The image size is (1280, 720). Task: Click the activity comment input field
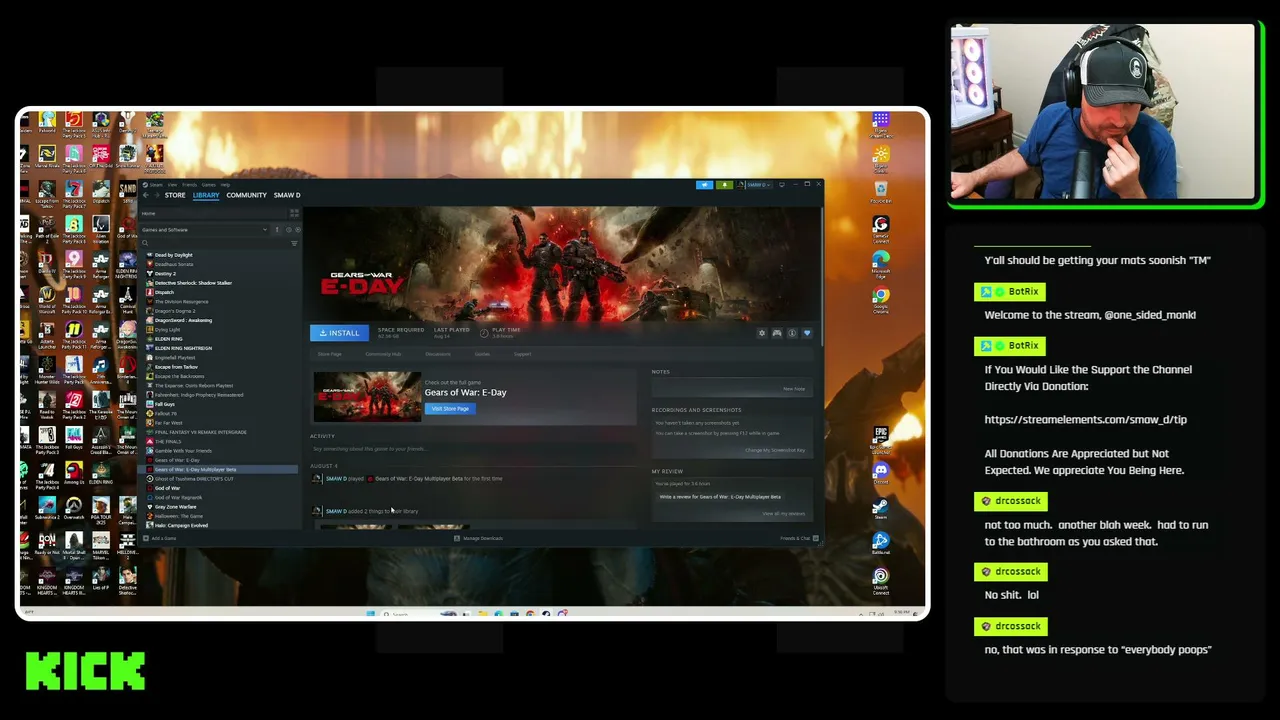pyautogui.click(x=472, y=449)
